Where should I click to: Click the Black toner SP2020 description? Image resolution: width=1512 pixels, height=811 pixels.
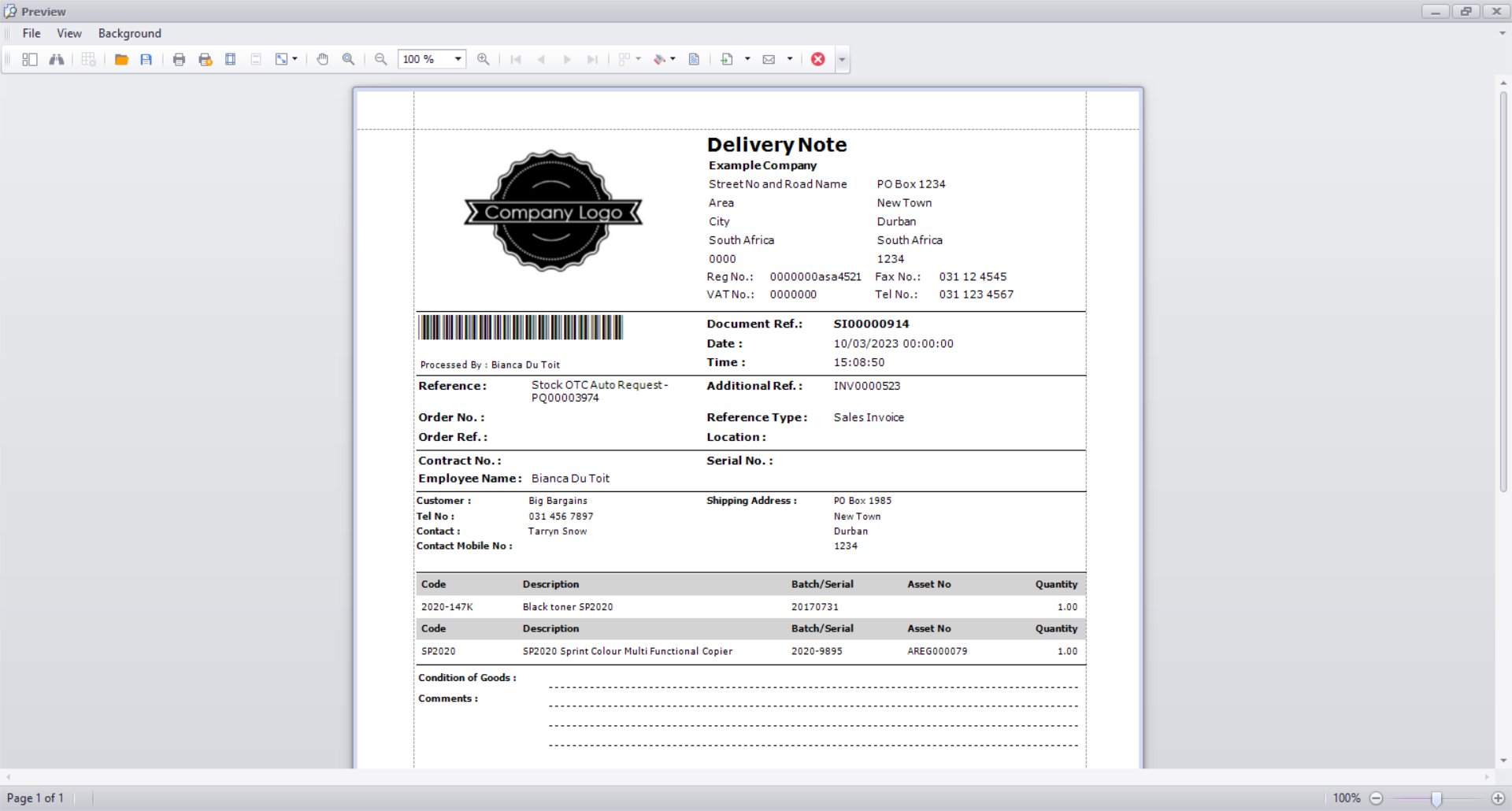click(x=568, y=607)
